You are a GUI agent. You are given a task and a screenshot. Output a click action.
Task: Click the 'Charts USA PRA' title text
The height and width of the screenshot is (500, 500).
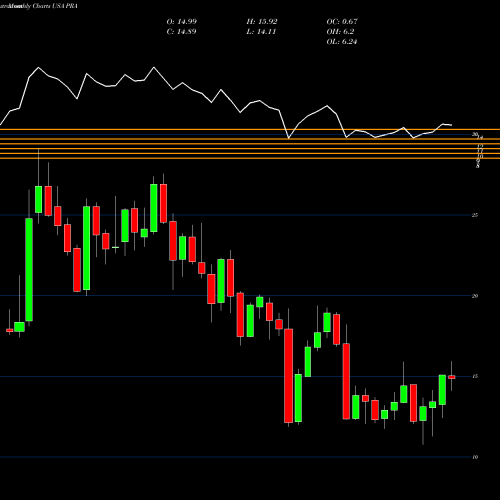(55, 6)
